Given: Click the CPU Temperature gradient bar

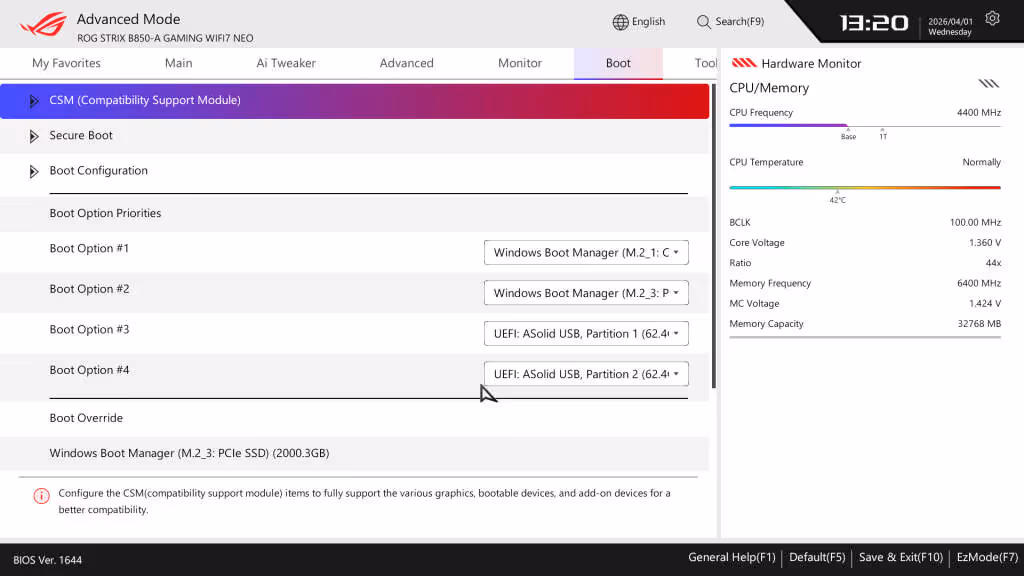Looking at the screenshot, I should click(x=865, y=187).
